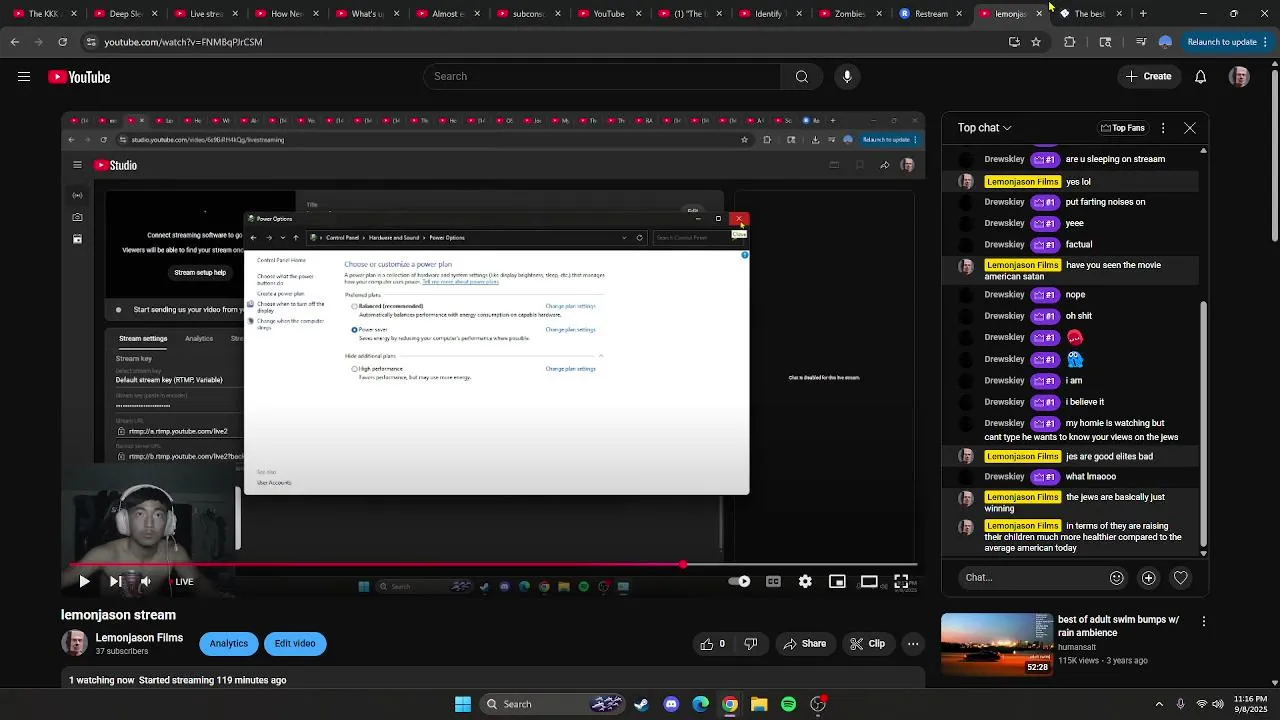Viewport: 1280px width, 720px height.
Task: Click the Edit video button
Action: pyautogui.click(x=295, y=644)
